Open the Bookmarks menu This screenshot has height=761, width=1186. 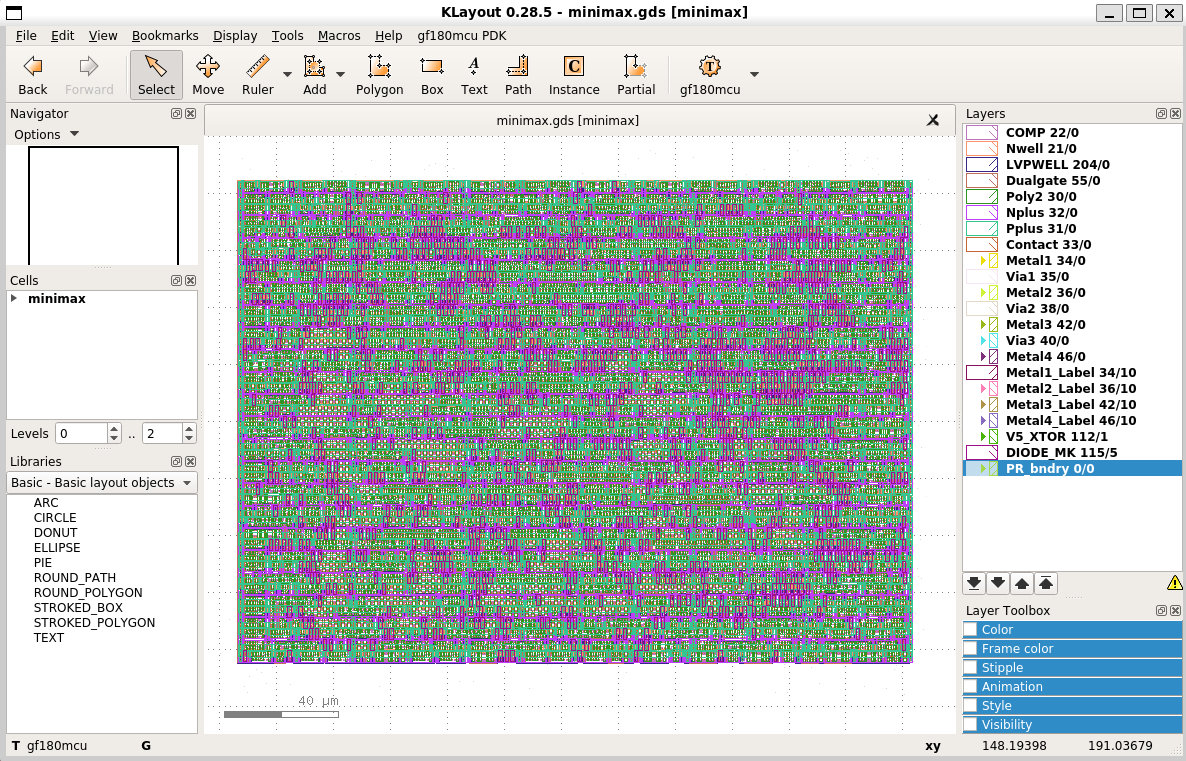165,35
